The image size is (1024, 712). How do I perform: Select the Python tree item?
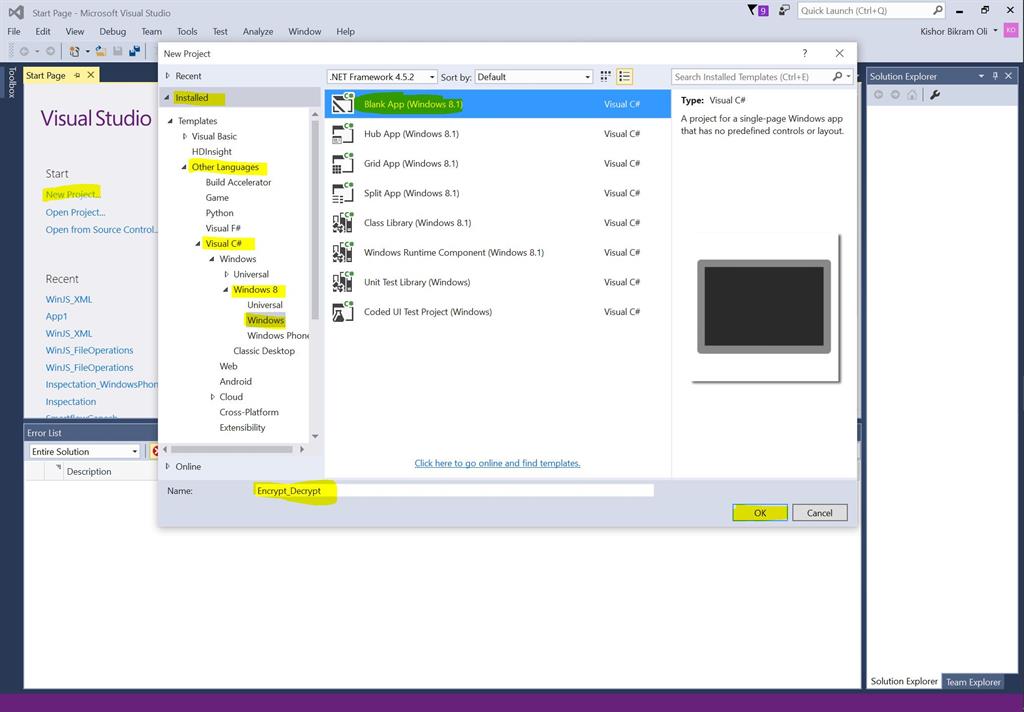click(219, 213)
